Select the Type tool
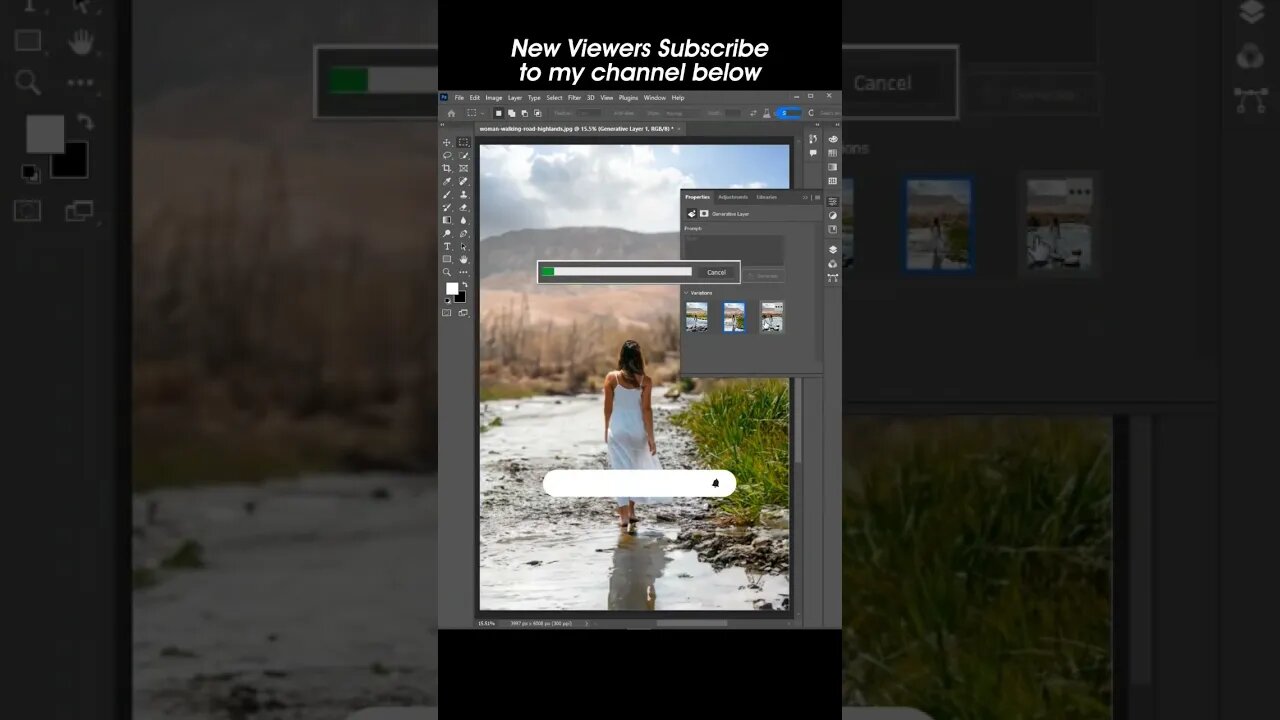Viewport: 1280px width, 720px height. click(x=446, y=246)
